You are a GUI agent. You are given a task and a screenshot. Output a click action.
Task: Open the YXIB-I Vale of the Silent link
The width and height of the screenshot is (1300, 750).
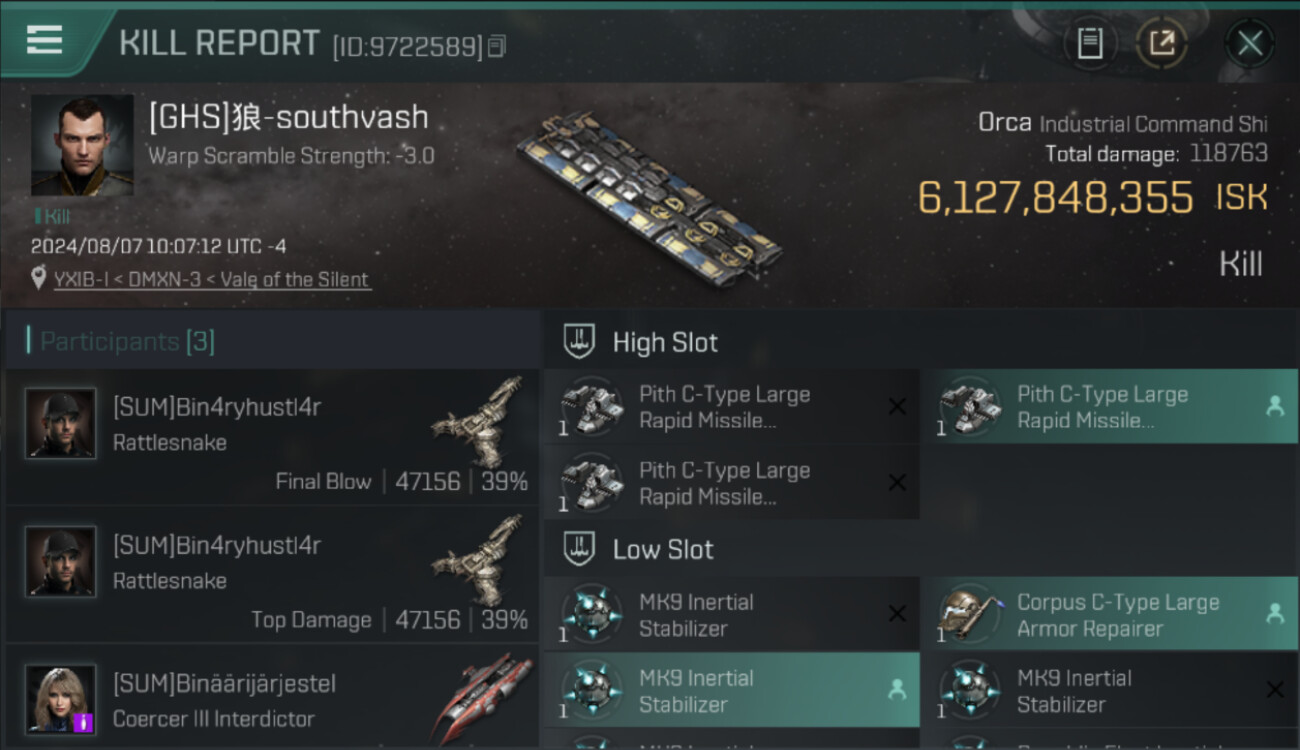(x=211, y=280)
